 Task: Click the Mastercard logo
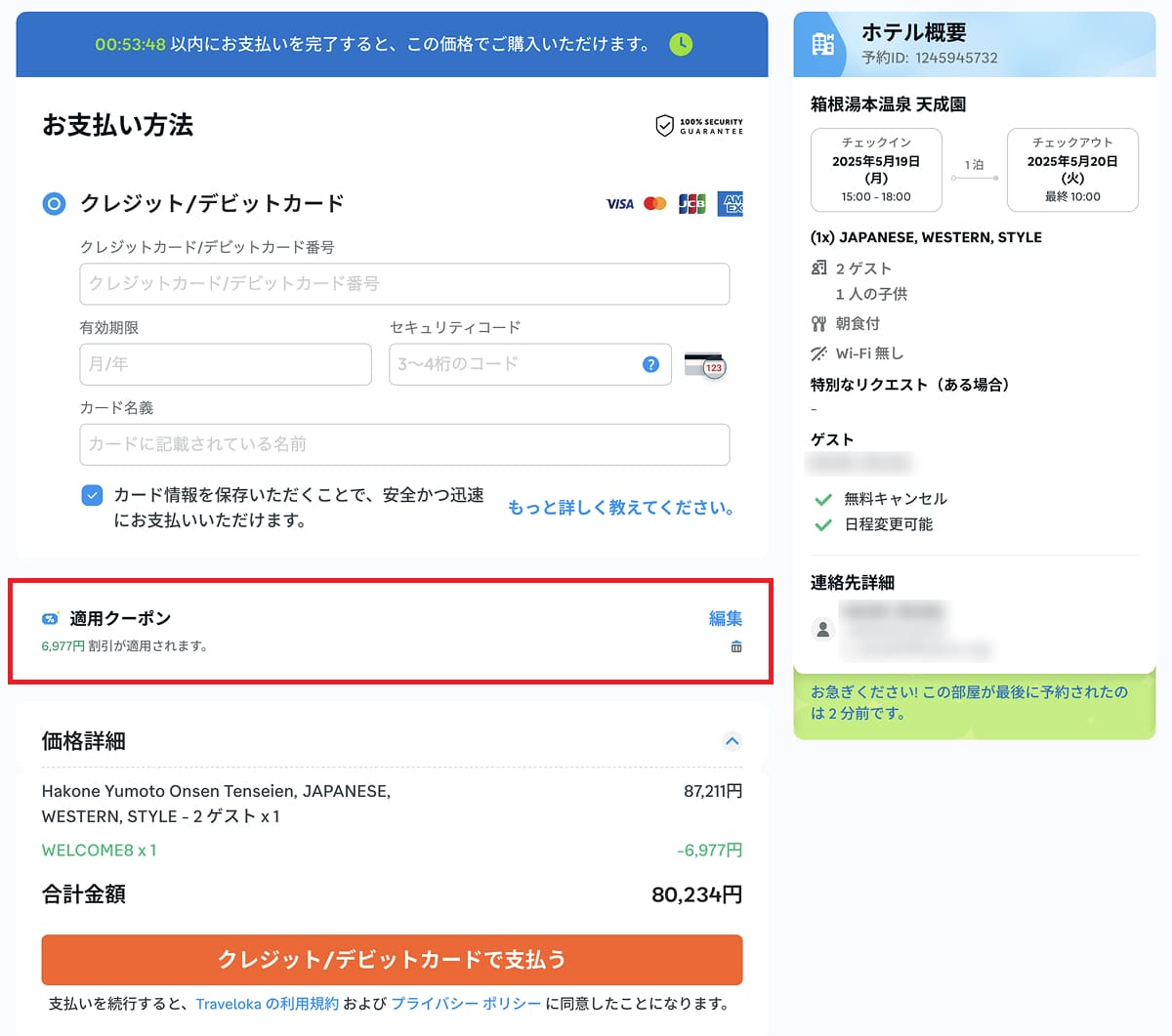pyautogui.click(x=655, y=204)
